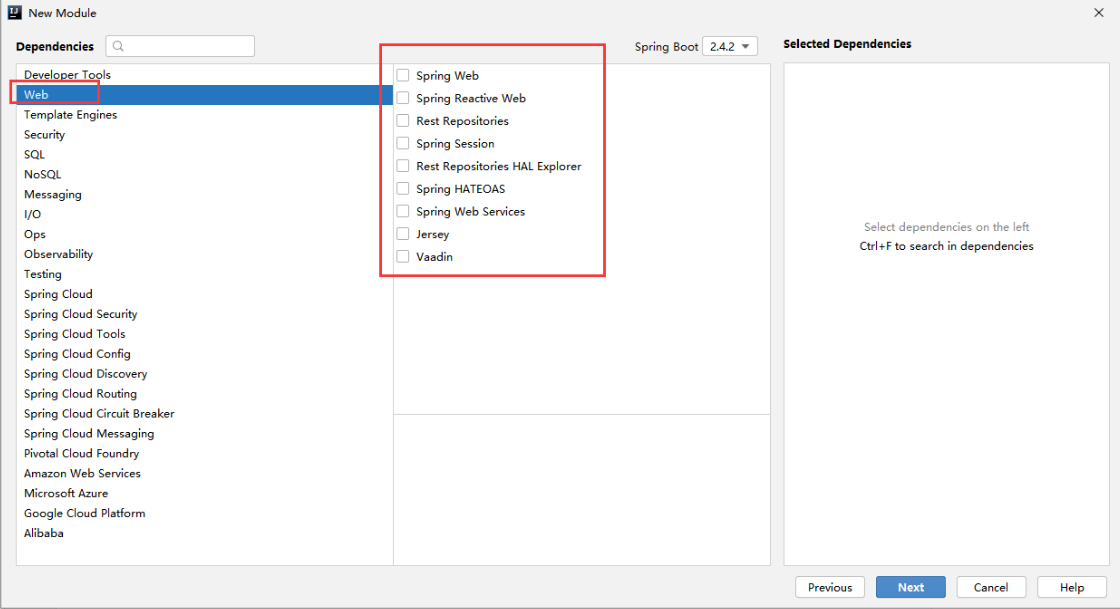Open the Messaging category
Screen dimensions: 1120x609
tap(204, 194)
